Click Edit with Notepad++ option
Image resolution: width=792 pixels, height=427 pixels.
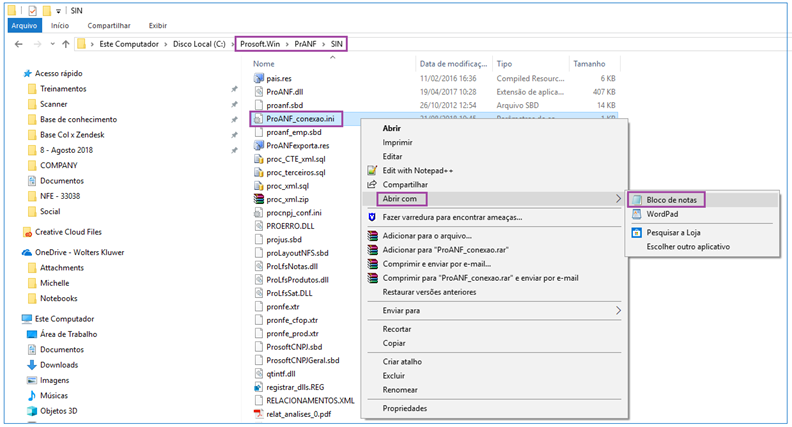417,171
